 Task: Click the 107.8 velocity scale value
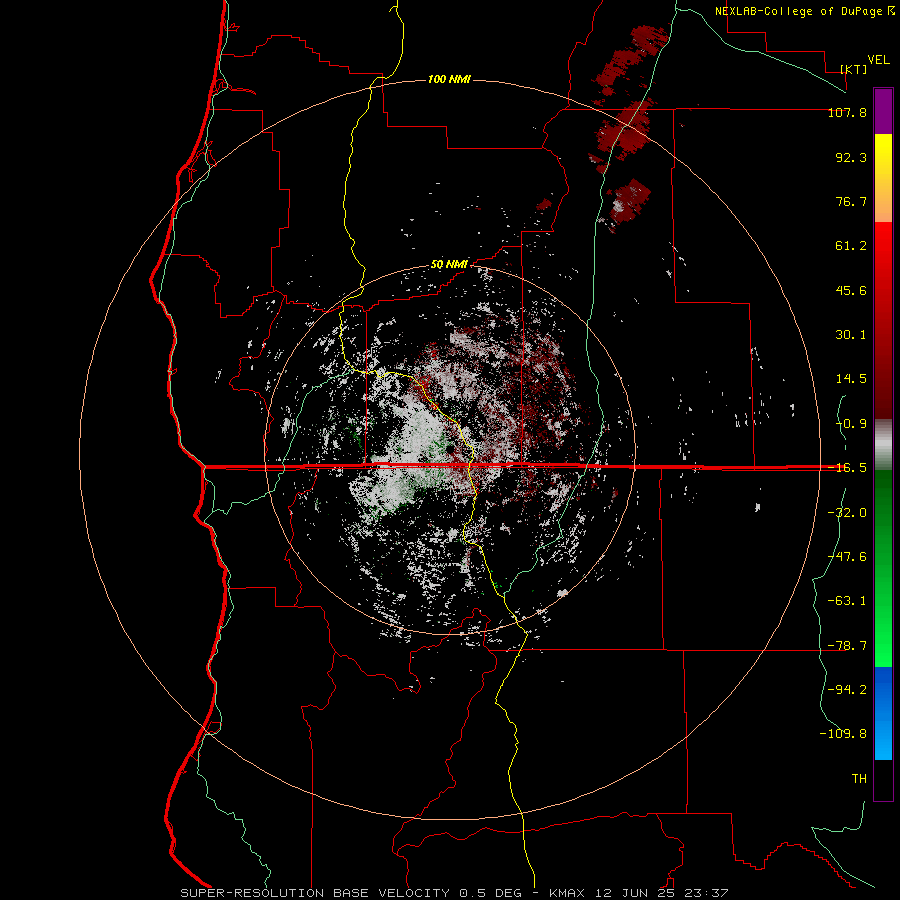847,113
